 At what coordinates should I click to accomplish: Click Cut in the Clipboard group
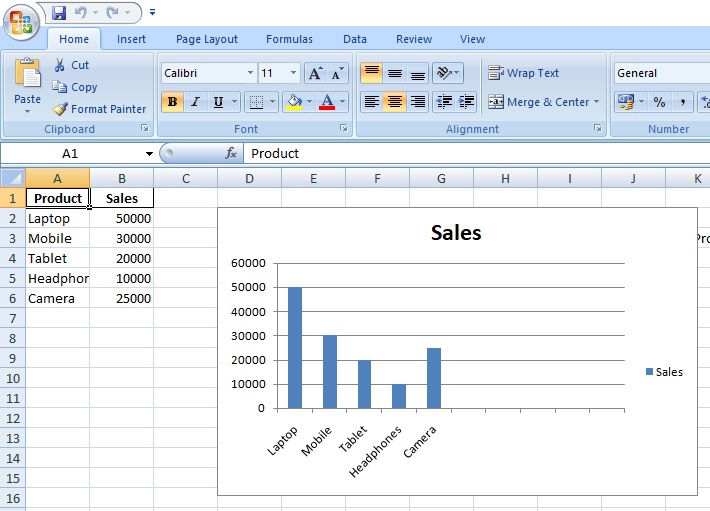[x=72, y=65]
